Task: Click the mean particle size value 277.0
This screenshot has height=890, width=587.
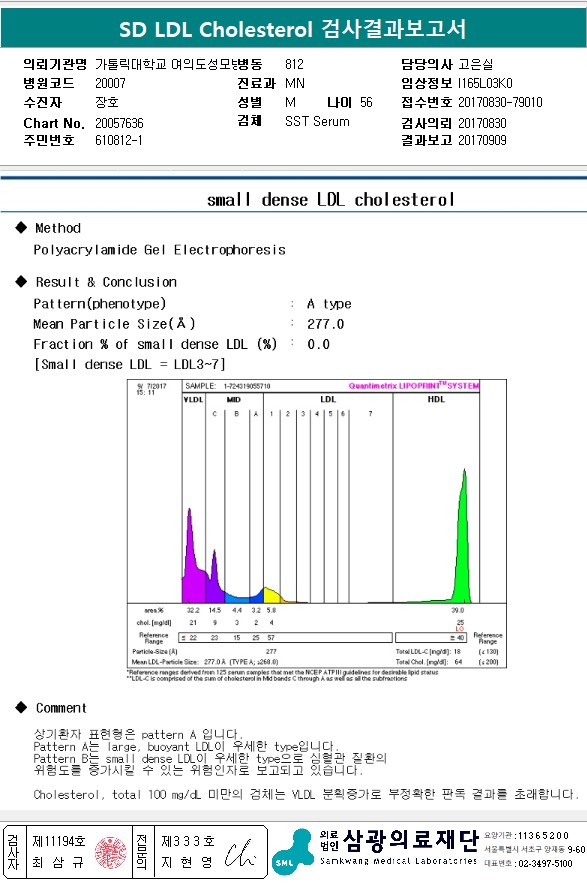Action: coord(326,324)
